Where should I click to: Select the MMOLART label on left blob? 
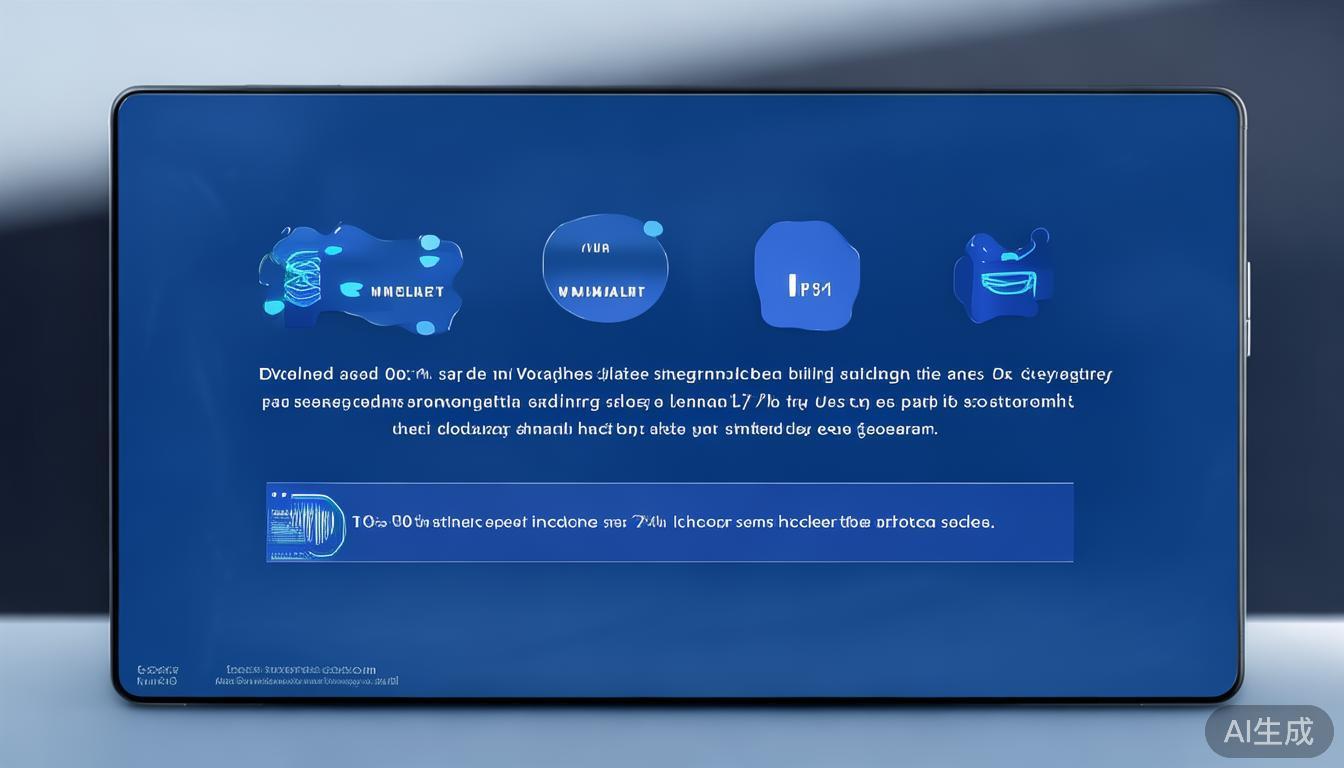click(407, 292)
